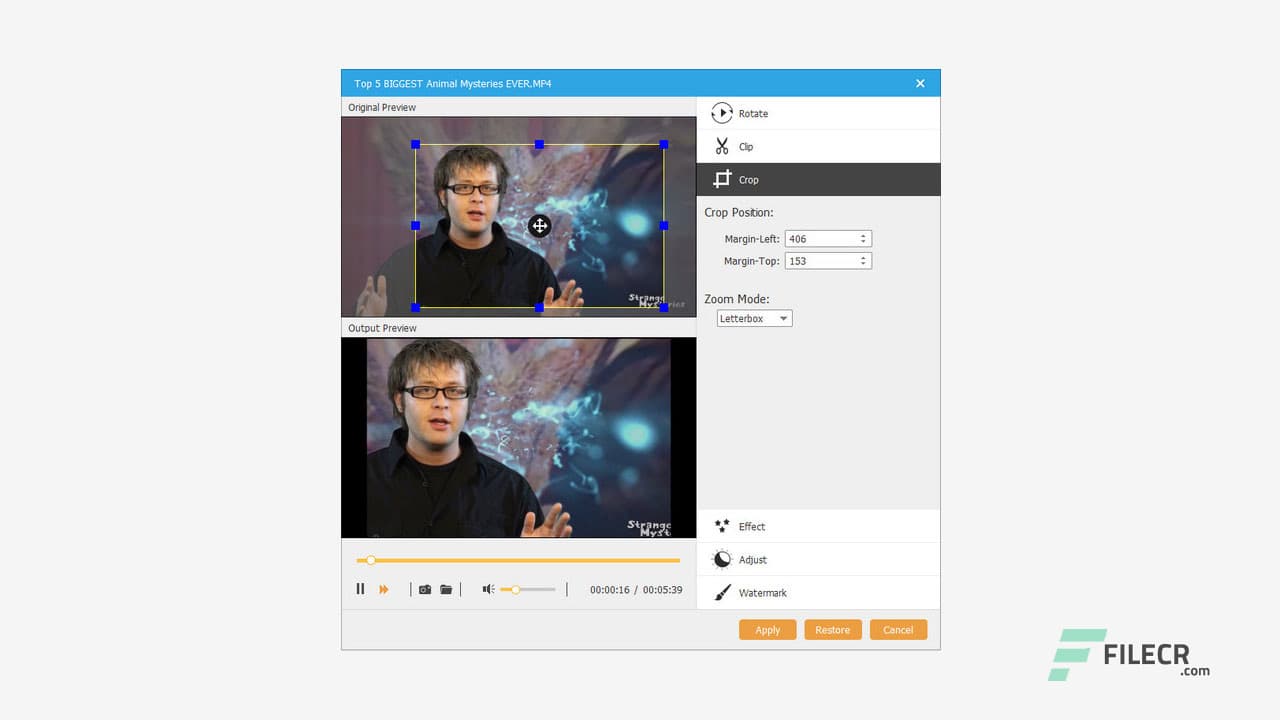This screenshot has width=1280, height=720.
Task: Mute audio via the speaker icon
Action: point(487,589)
